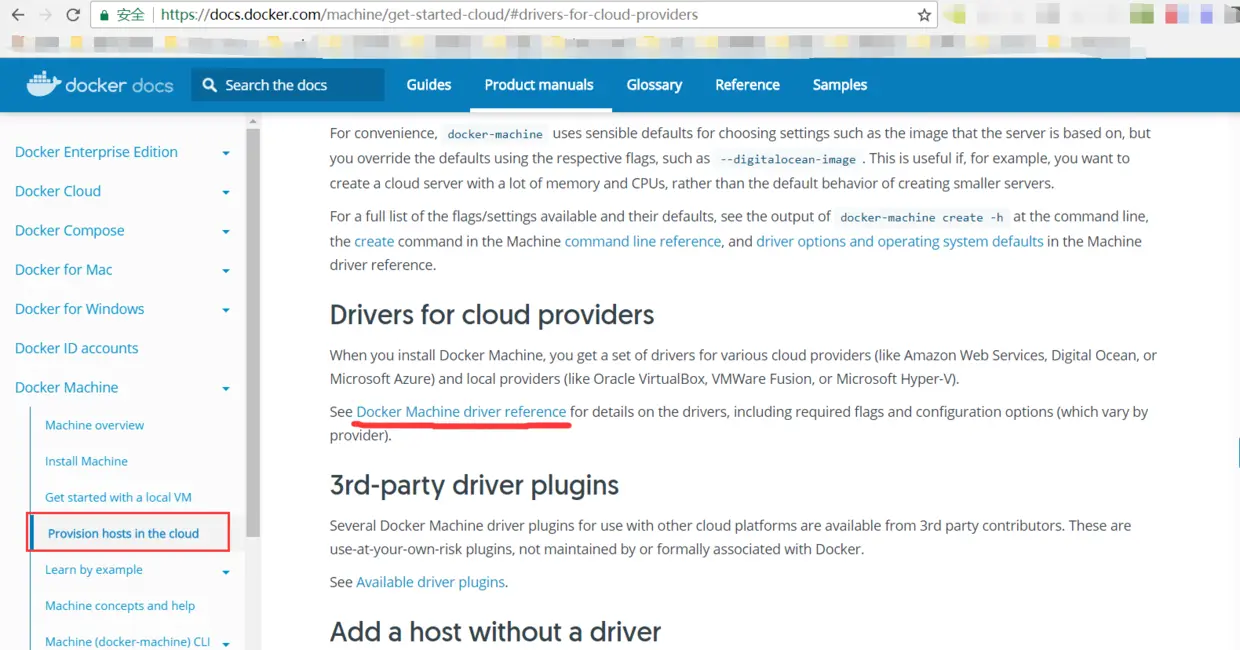Open Docker ID accounts in sidebar
This screenshot has height=650, width=1240.
click(x=76, y=348)
